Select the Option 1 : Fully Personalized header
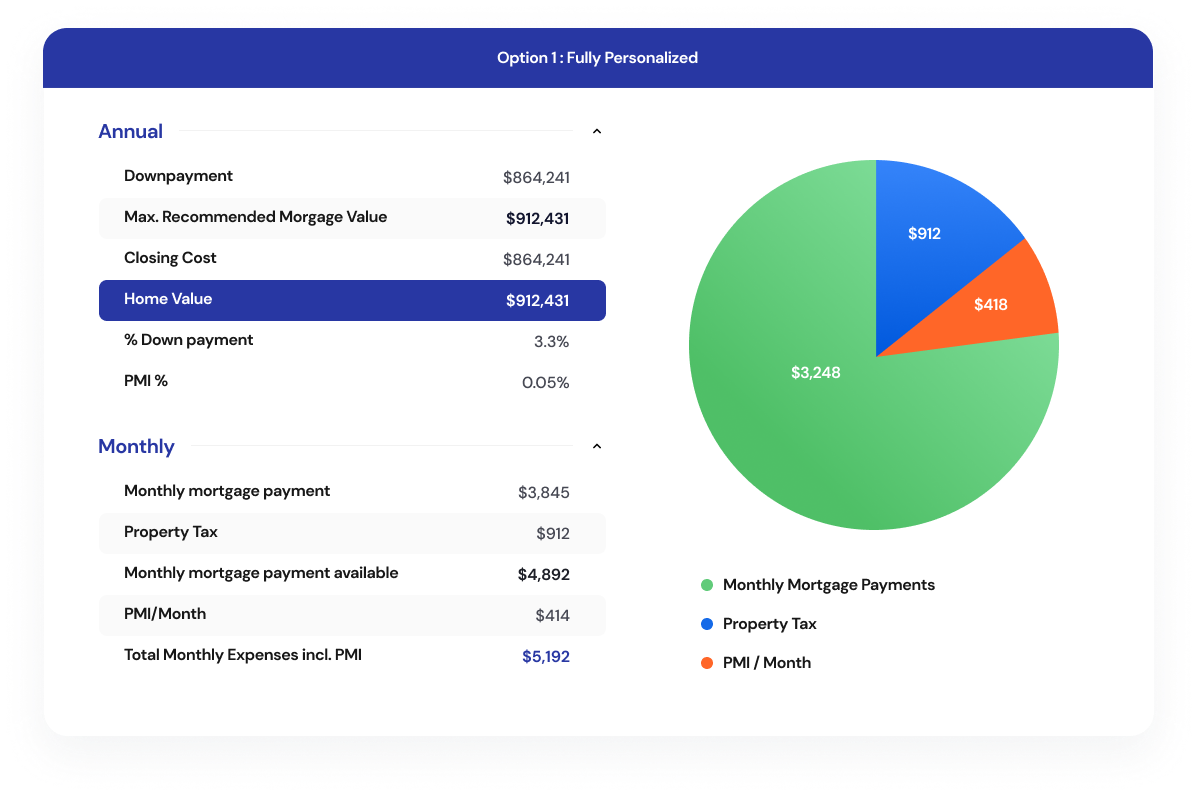 click(x=597, y=58)
